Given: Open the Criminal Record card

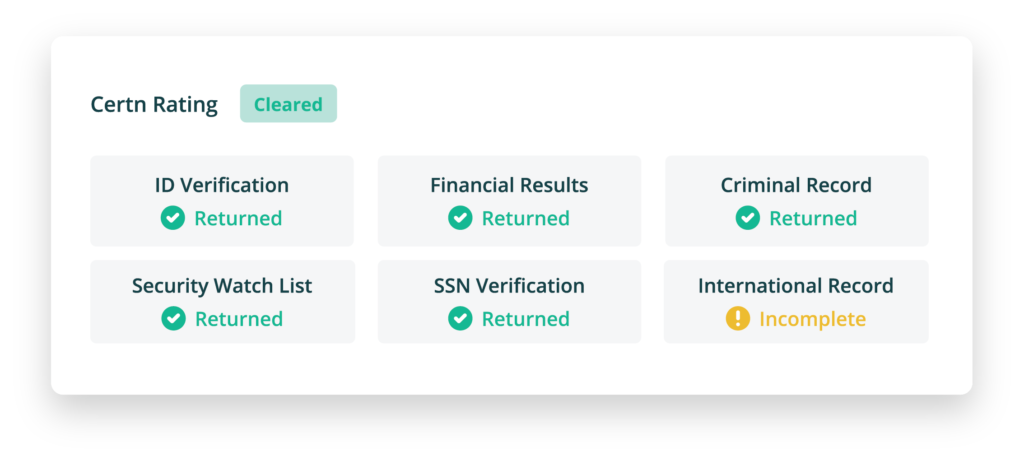Looking at the screenshot, I should 796,200.
